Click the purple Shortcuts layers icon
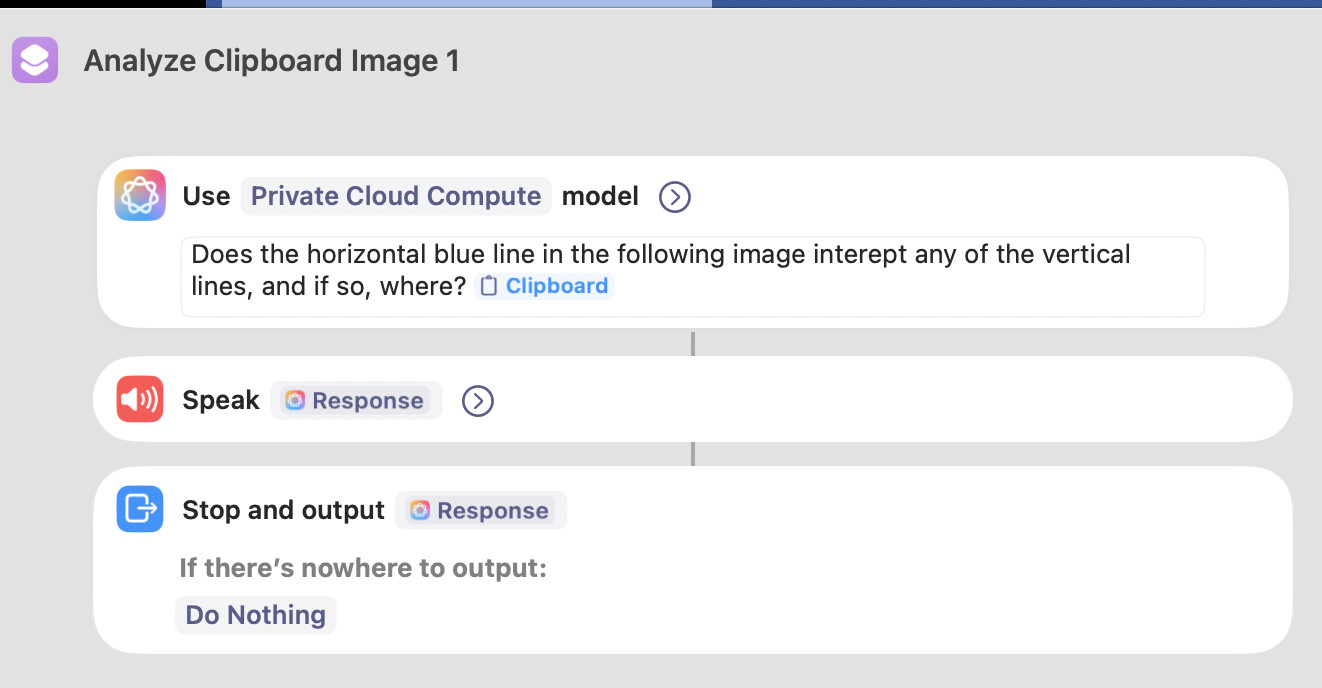Image resolution: width=1322 pixels, height=688 pixels. (x=35, y=60)
